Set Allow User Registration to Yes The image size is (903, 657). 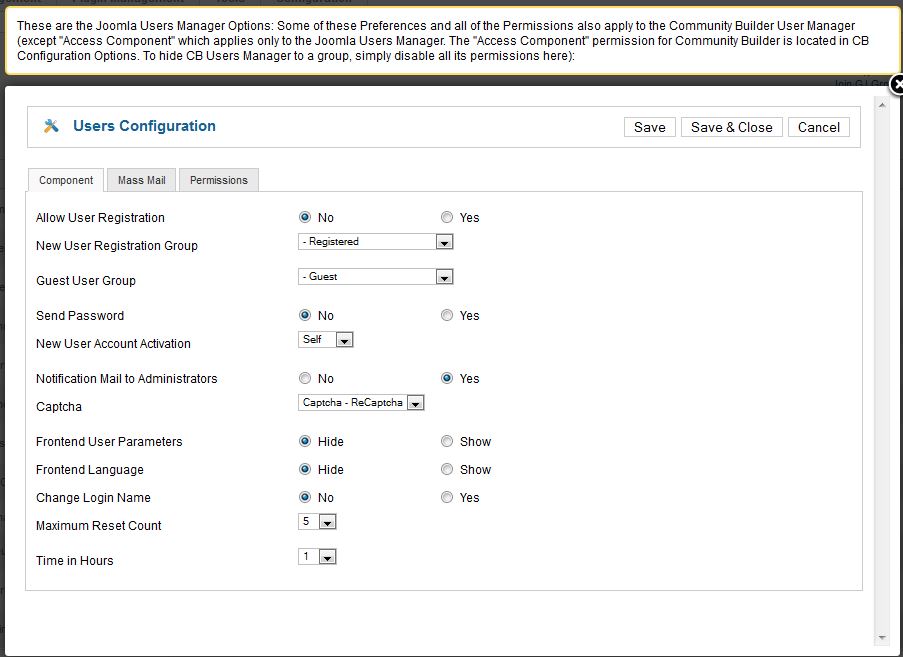click(447, 217)
